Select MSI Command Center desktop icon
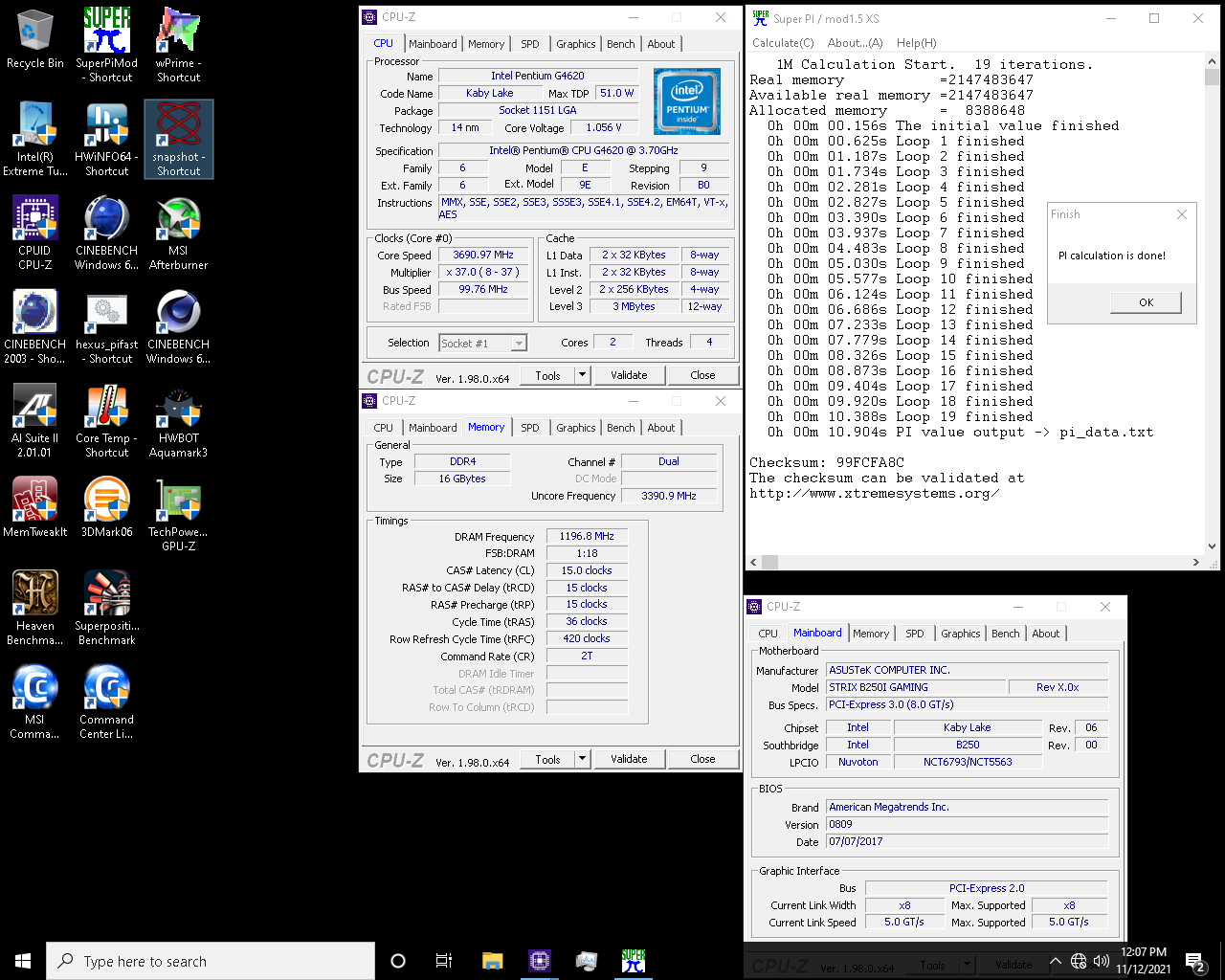This screenshot has width=1225, height=980. [34, 702]
